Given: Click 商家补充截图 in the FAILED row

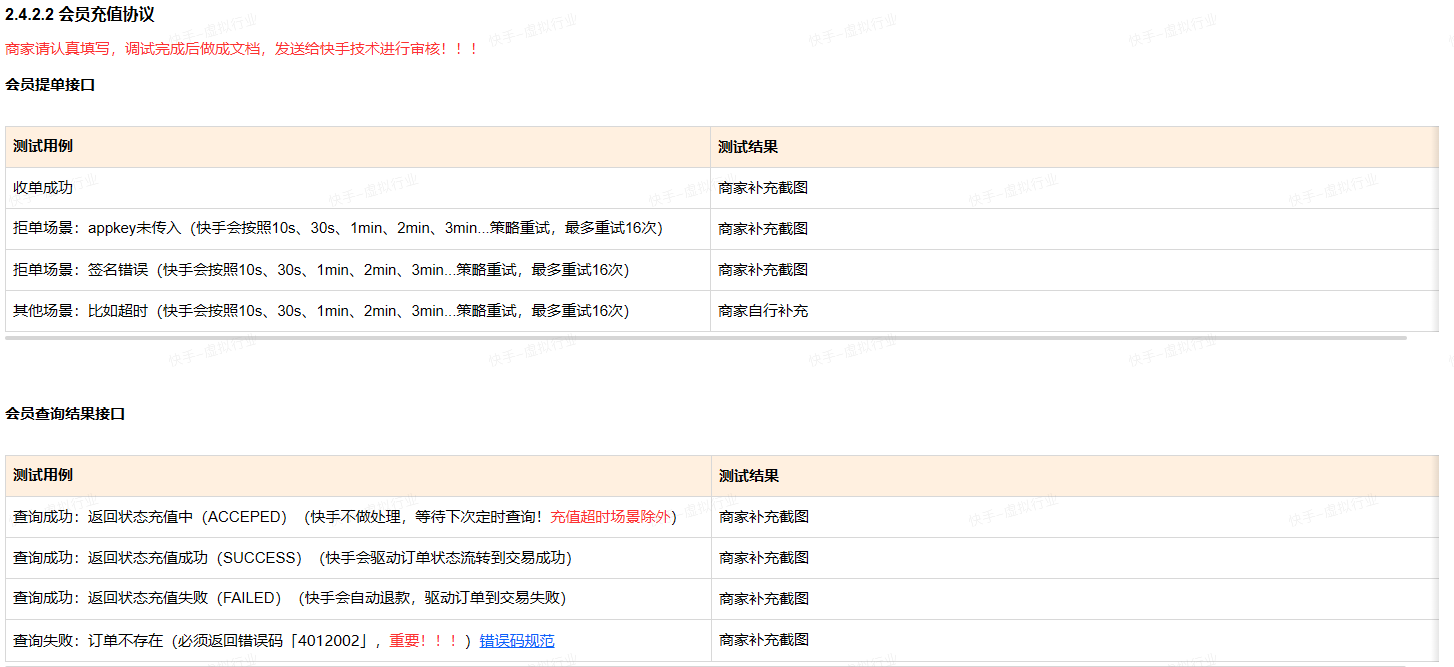Looking at the screenshot, I should [x=764, y=599].
